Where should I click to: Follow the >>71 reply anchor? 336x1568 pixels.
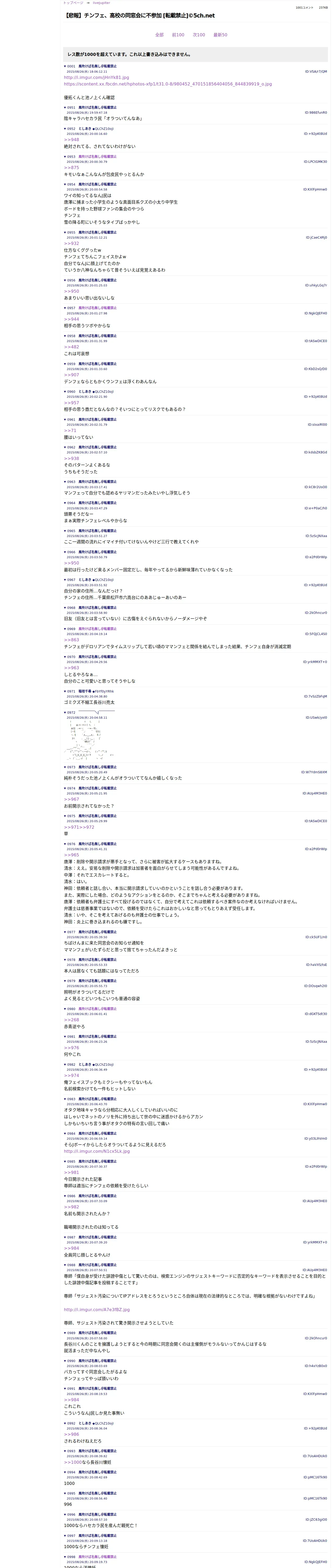(x=70, y=430)
